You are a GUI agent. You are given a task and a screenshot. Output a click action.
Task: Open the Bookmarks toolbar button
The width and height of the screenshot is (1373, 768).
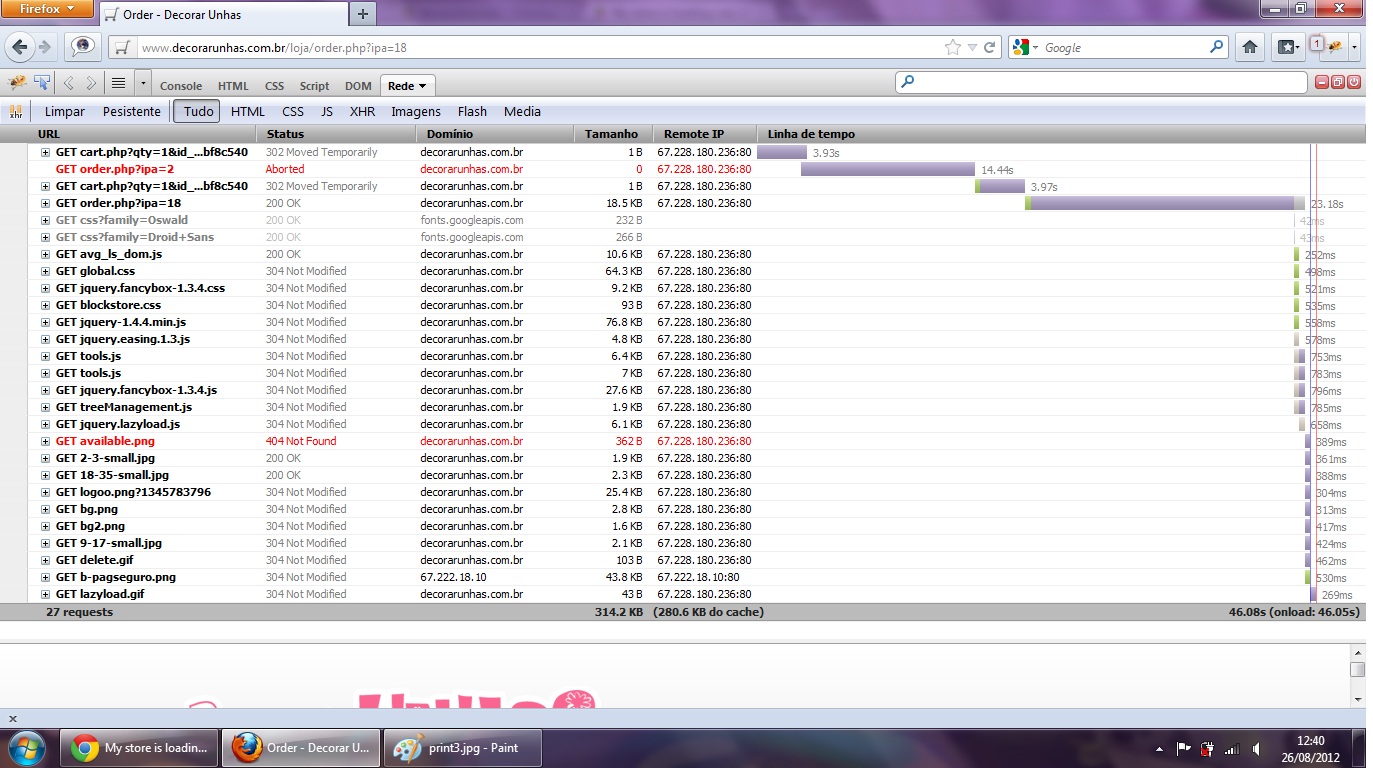pyautogui.click(x=1288, y=47)
